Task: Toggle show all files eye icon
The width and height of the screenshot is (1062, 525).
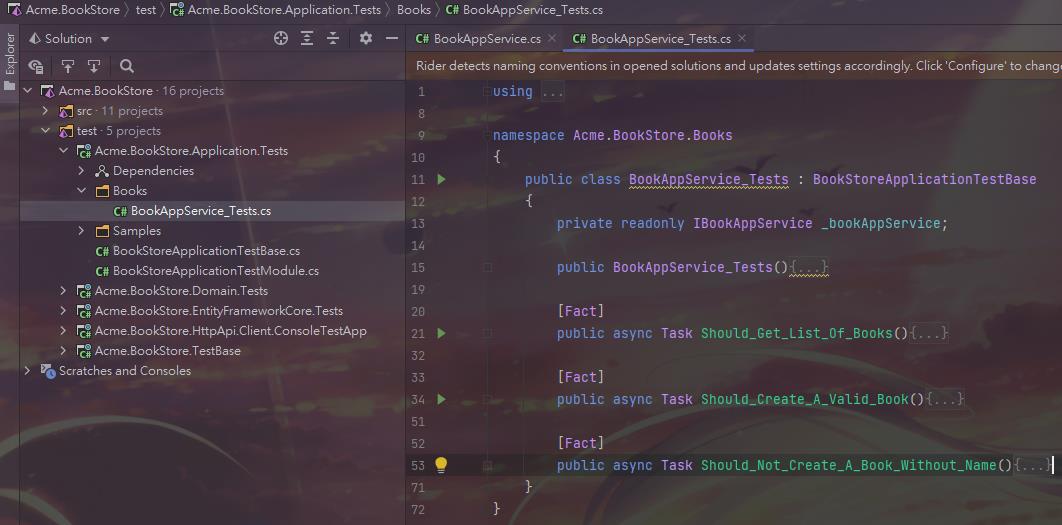Action: click(x=36, y=66)
